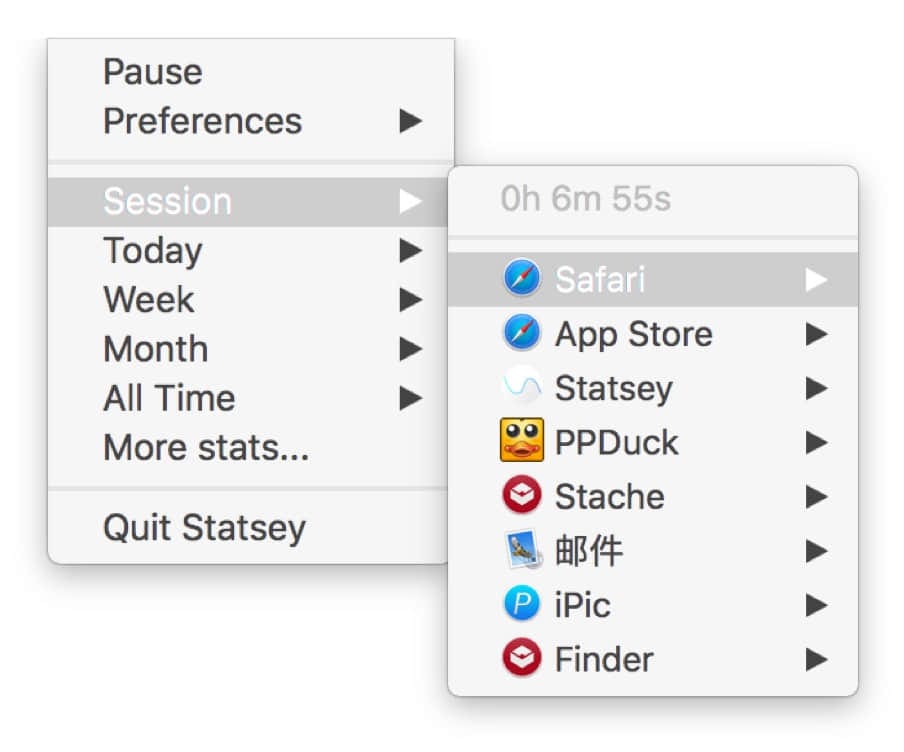Select the highlighted Session menu entry
The width and height of the screenshot is (904, 752).
tap(248, 201)
